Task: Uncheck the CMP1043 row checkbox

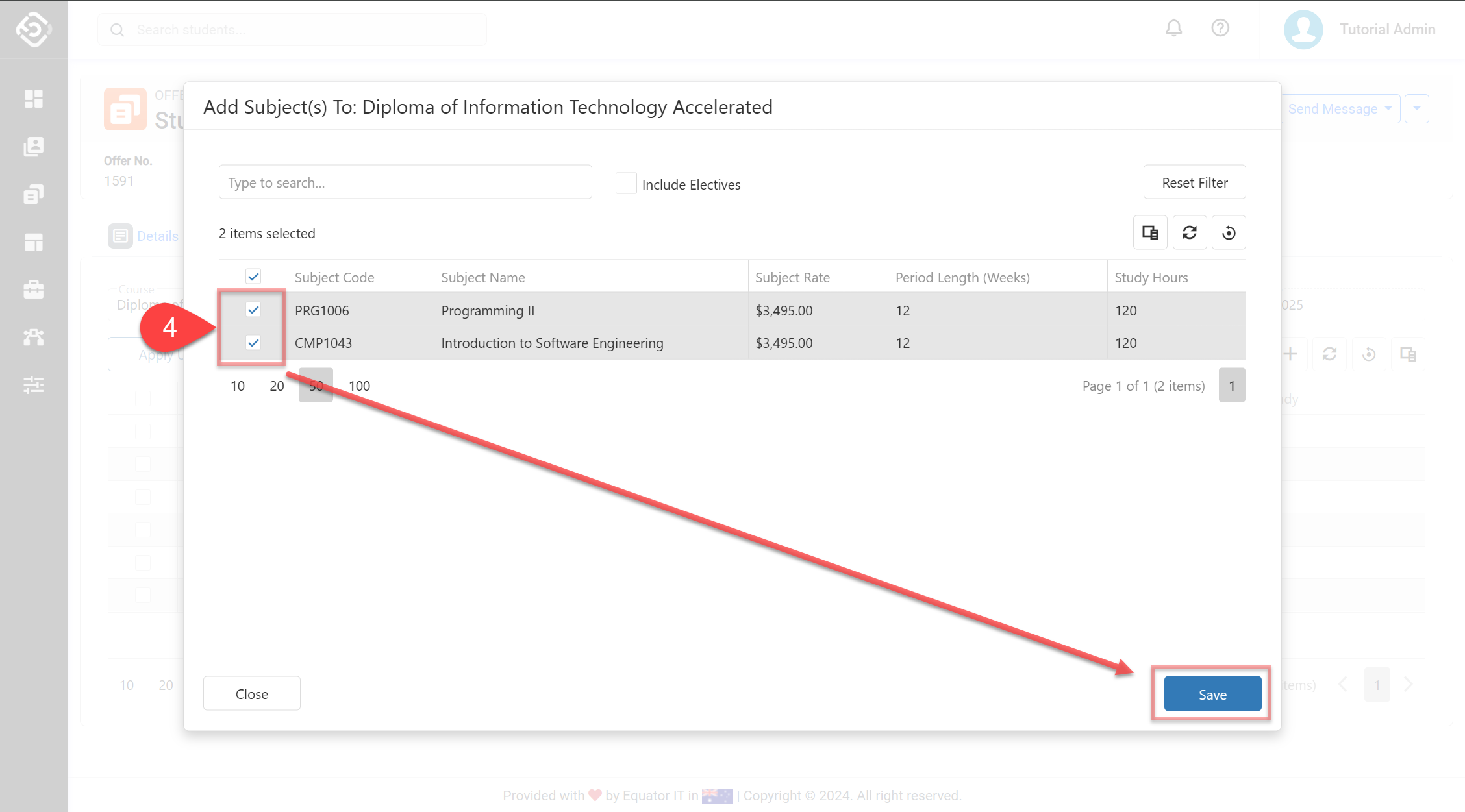Action: point(253,343)
